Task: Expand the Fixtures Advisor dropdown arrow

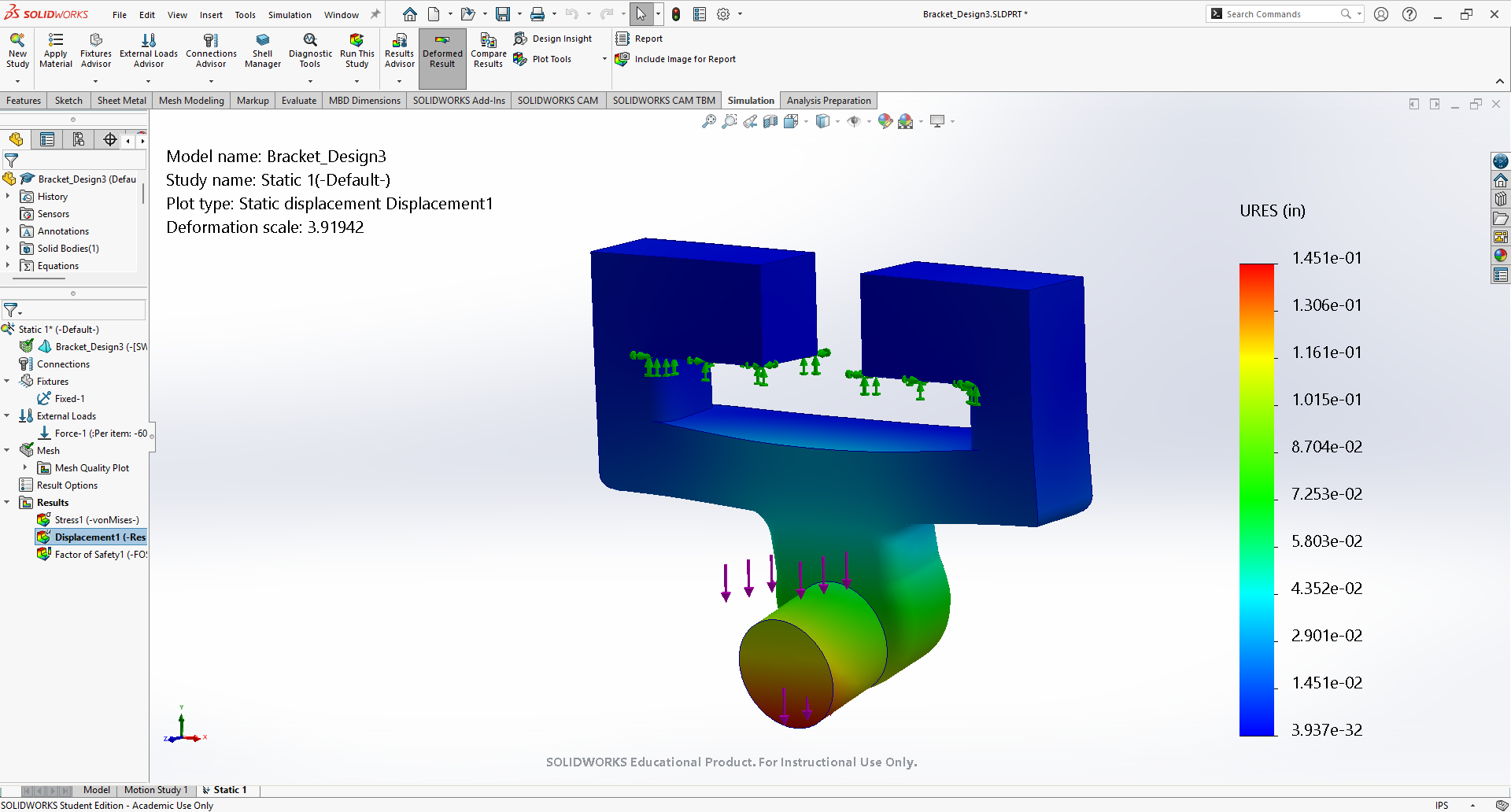Action: pyautogui.click(x=96, y=81)
